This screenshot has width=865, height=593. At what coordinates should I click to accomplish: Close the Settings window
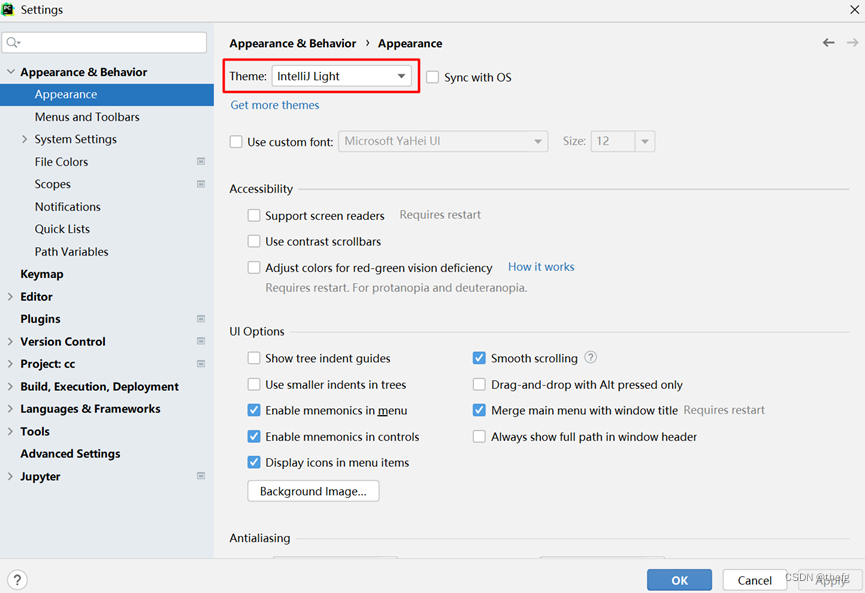855,9
